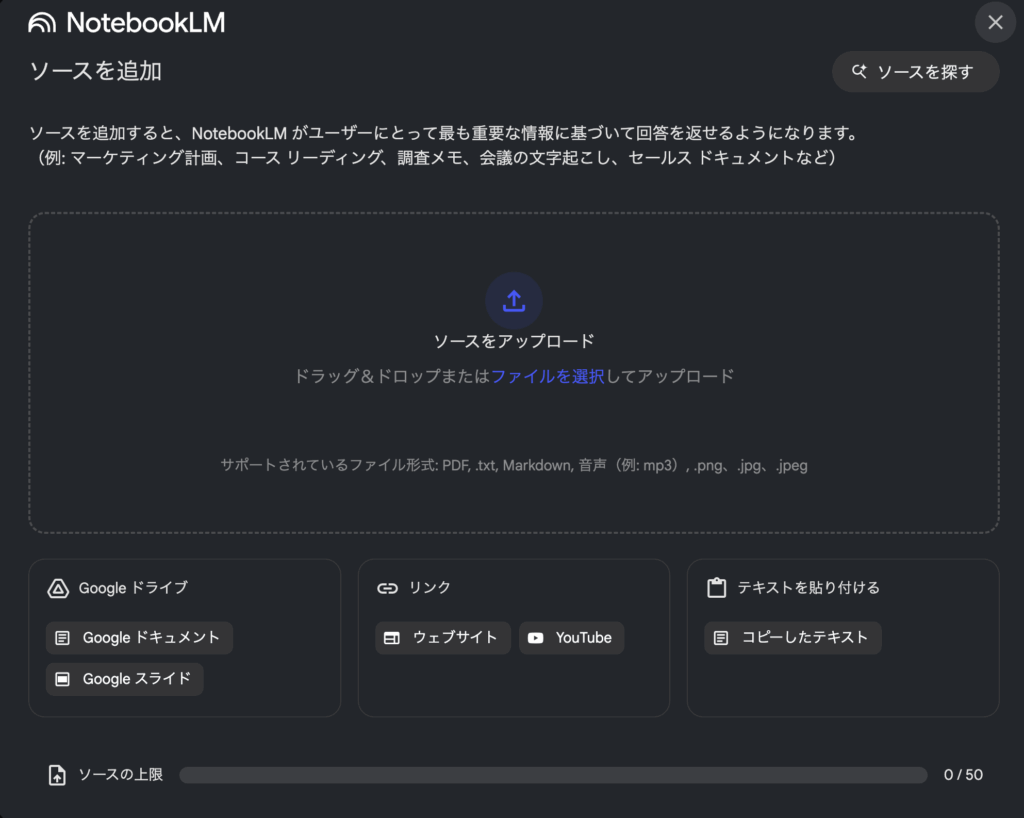Click the source limit file icon

coord(57,775)
